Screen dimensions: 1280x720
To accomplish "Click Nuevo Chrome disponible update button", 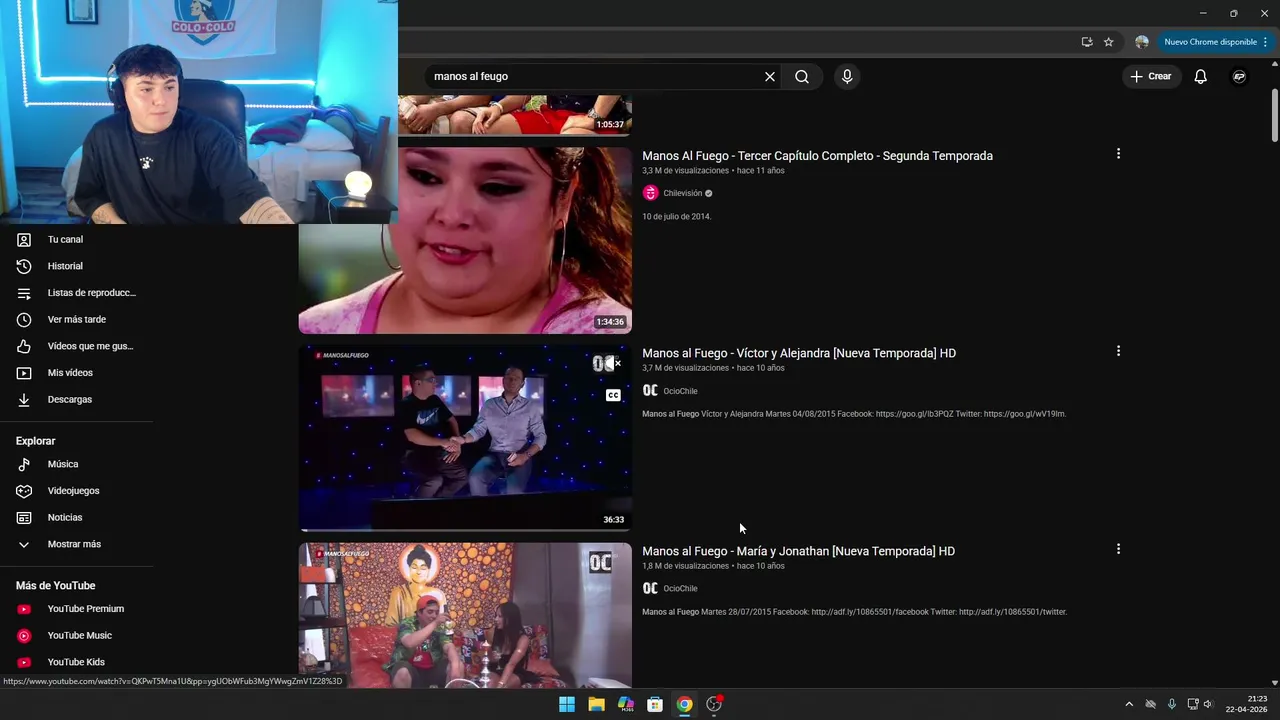I will [x=1210, y=42].
